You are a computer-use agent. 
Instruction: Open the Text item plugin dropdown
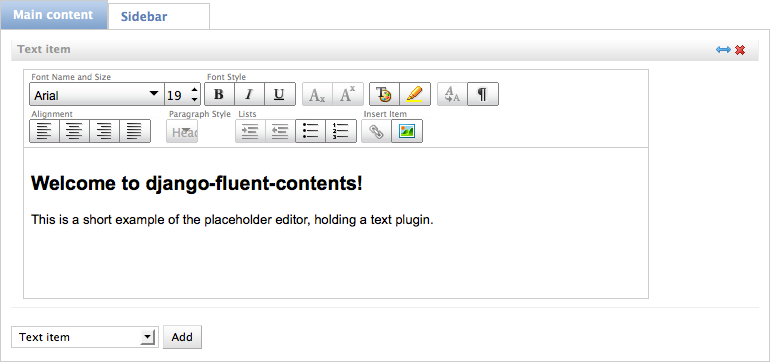point(84,337)
